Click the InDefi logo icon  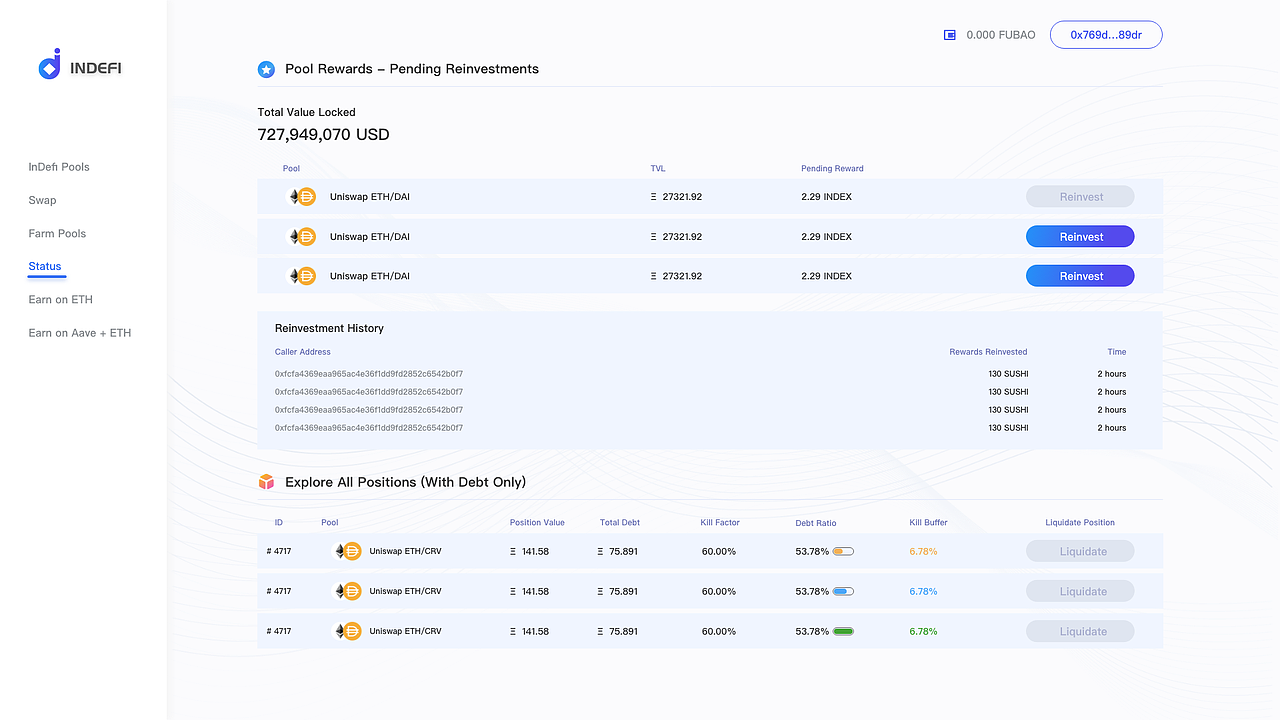click(50, 65)
